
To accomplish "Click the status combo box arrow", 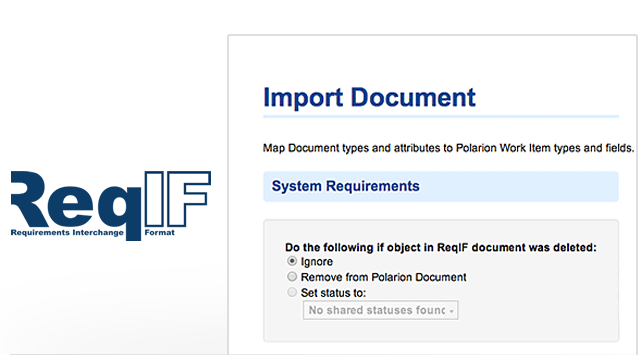I will tap(452, 311).
